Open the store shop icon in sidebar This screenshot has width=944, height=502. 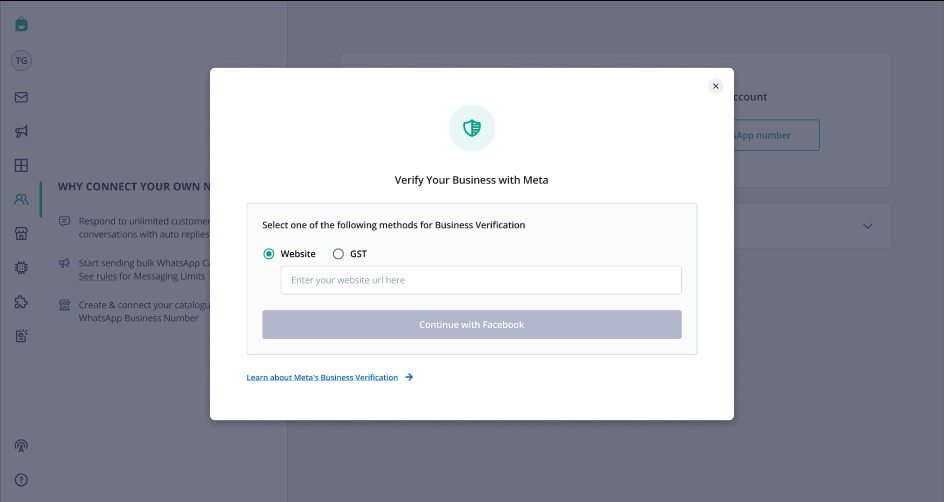click(x=21, y=234)
